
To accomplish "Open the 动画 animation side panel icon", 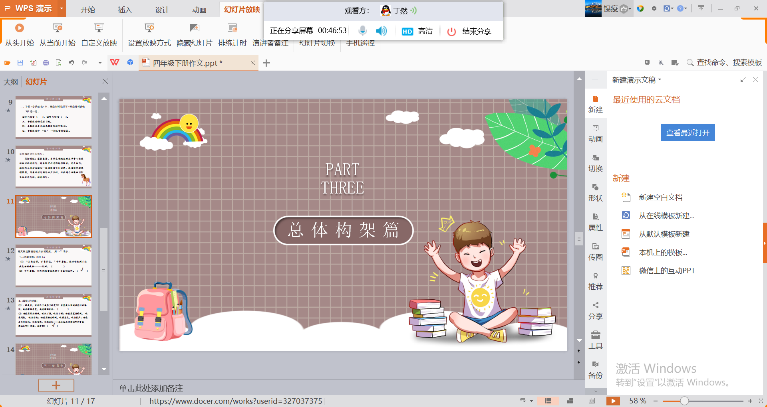I will [595, 140].
